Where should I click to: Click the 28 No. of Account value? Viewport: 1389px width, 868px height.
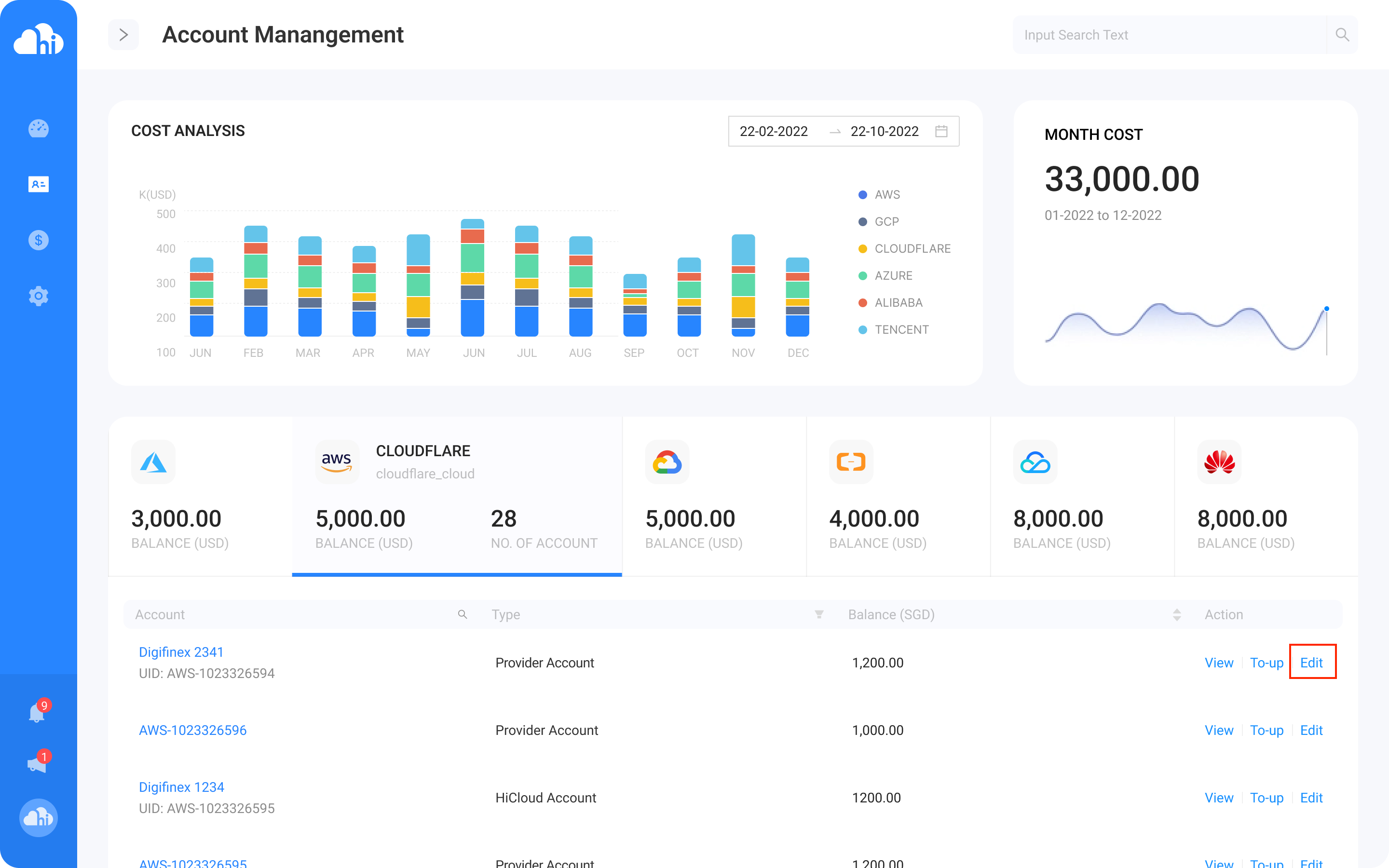[x=504, y=519]
